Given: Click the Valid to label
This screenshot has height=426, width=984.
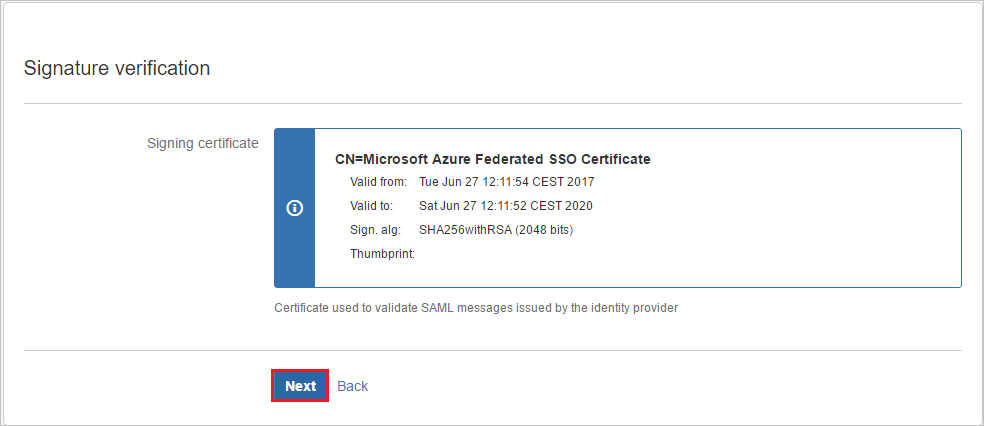Looking at the screenshot, I should pyautogui.click(x=371, y=206).
